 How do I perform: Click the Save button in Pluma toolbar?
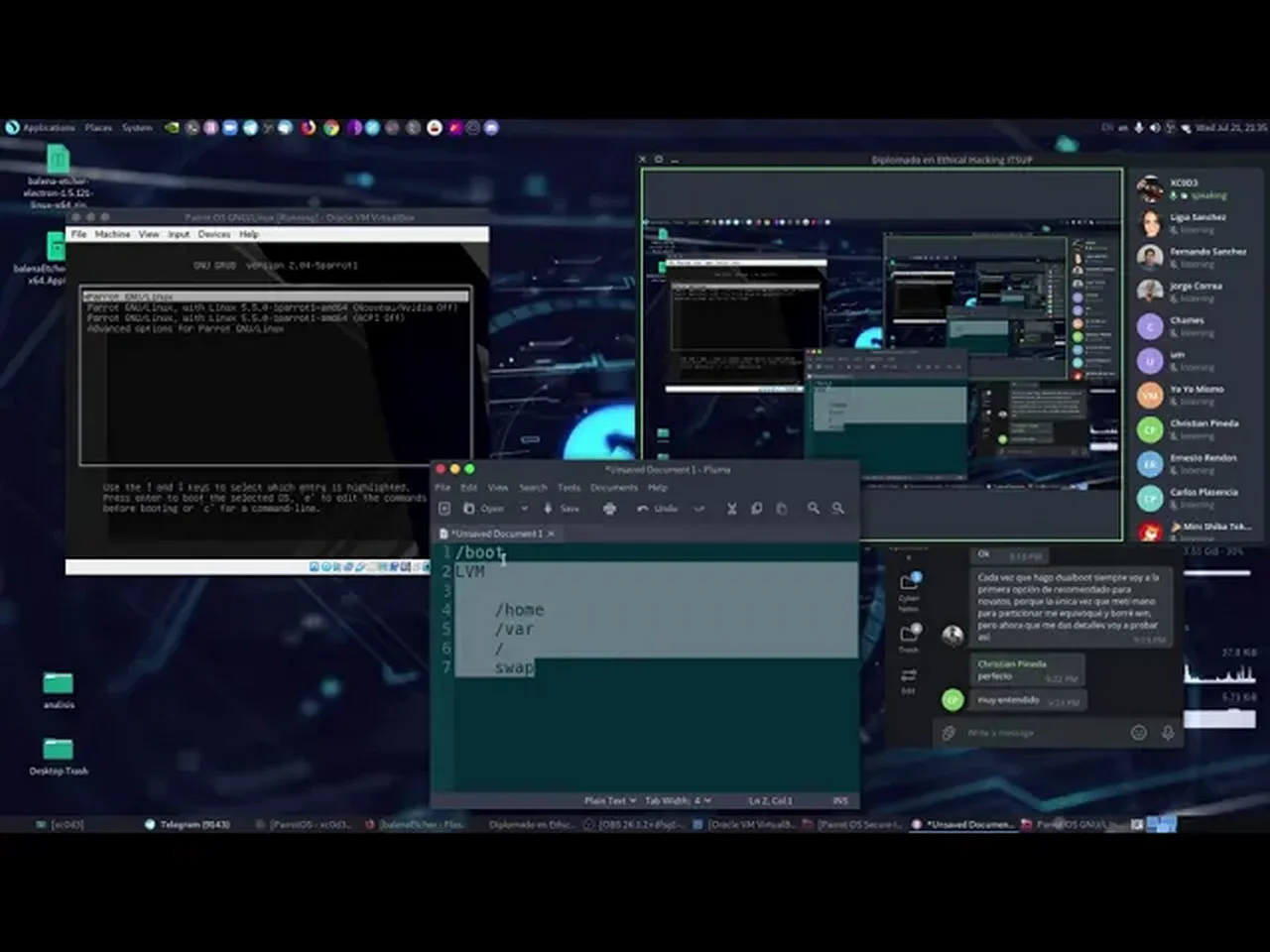pos(562,509)
